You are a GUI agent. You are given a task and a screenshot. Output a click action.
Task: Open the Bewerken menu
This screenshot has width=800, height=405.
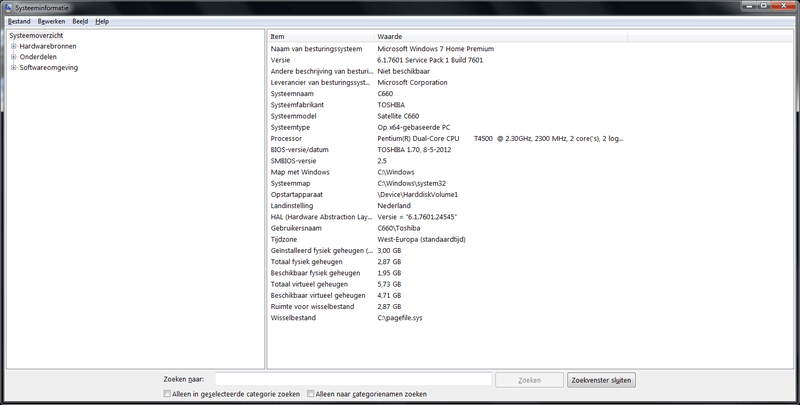point(51,21)
